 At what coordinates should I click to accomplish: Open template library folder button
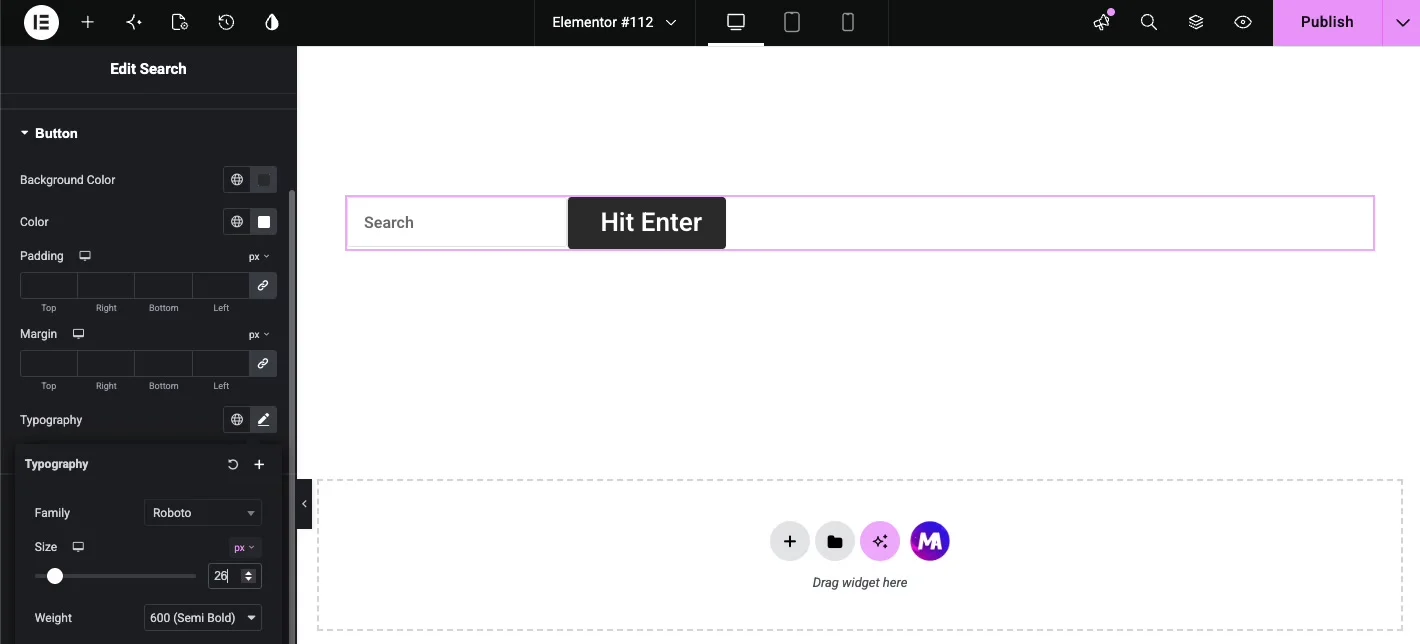point(834,541)
